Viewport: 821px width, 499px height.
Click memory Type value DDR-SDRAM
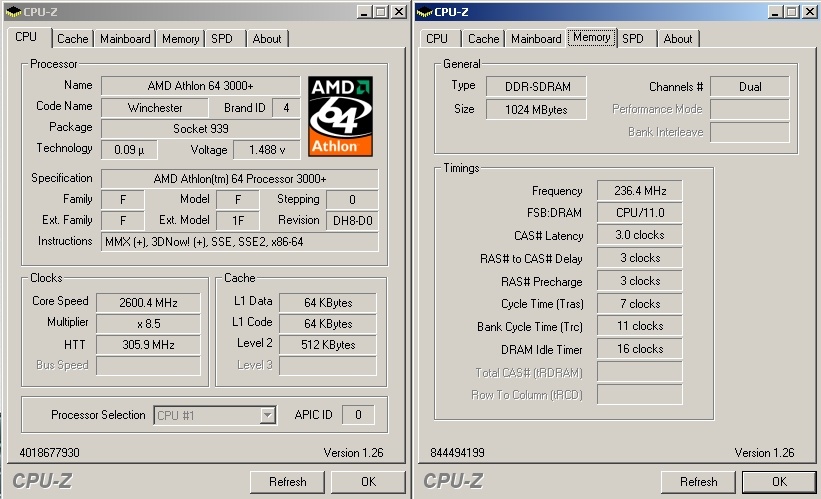537,86
